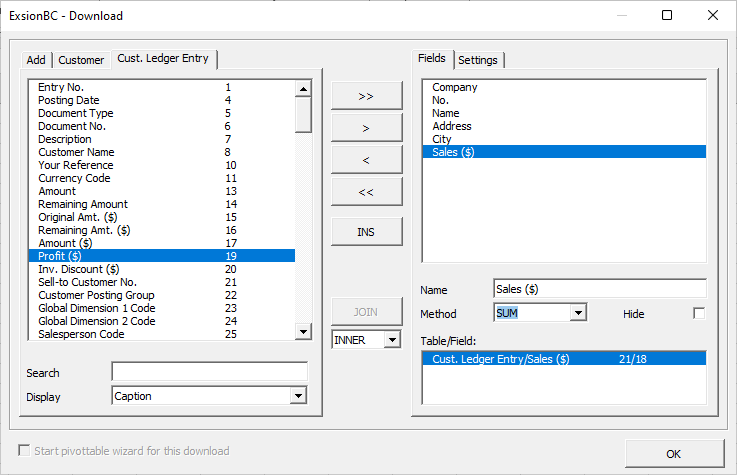The width and height of the screenshot is (737, 475).
Task: Expand the Display Caption dropdown
Action: pyautogui.click(x=298, y=396)
